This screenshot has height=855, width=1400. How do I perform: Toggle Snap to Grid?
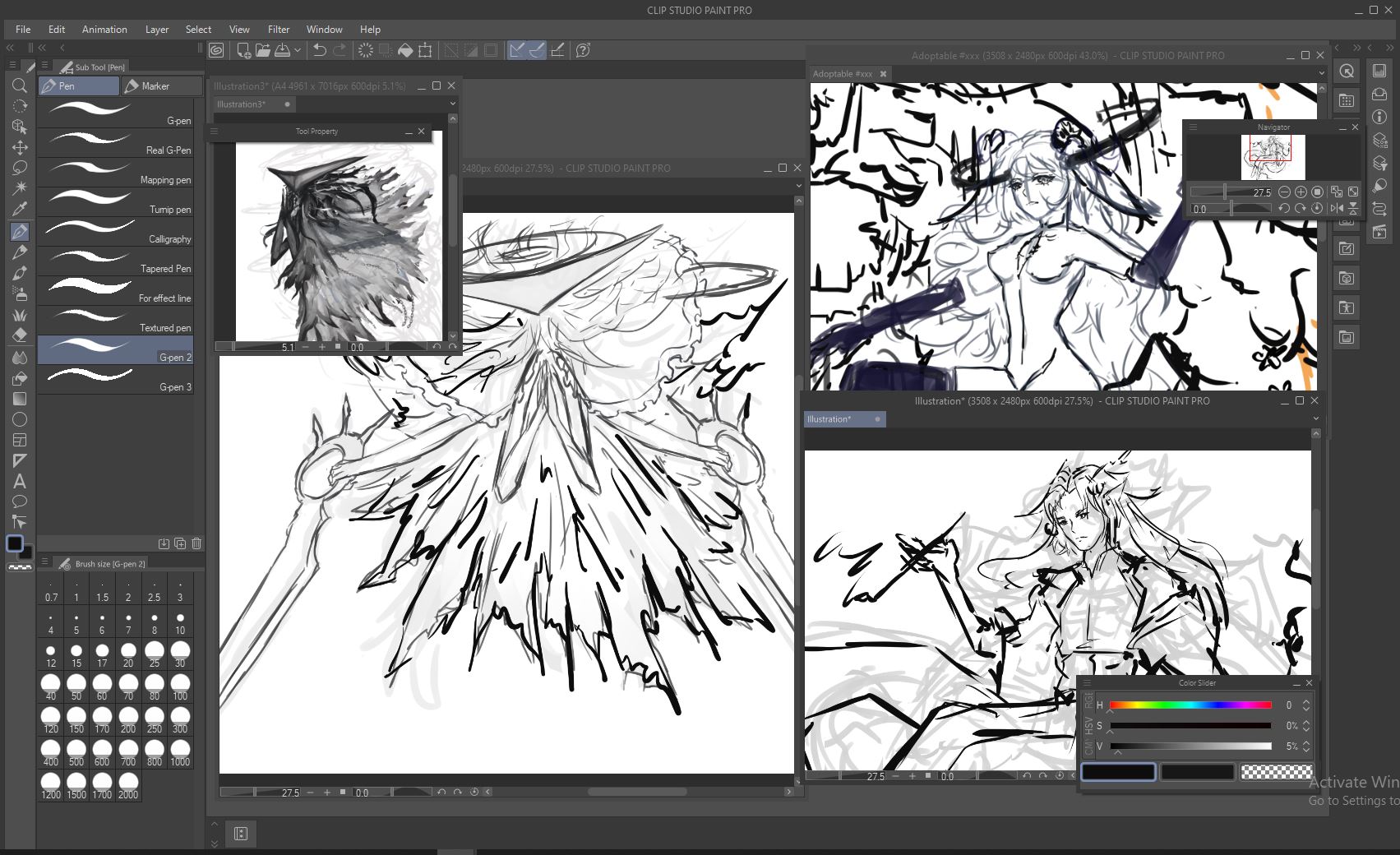coord(557,50)
